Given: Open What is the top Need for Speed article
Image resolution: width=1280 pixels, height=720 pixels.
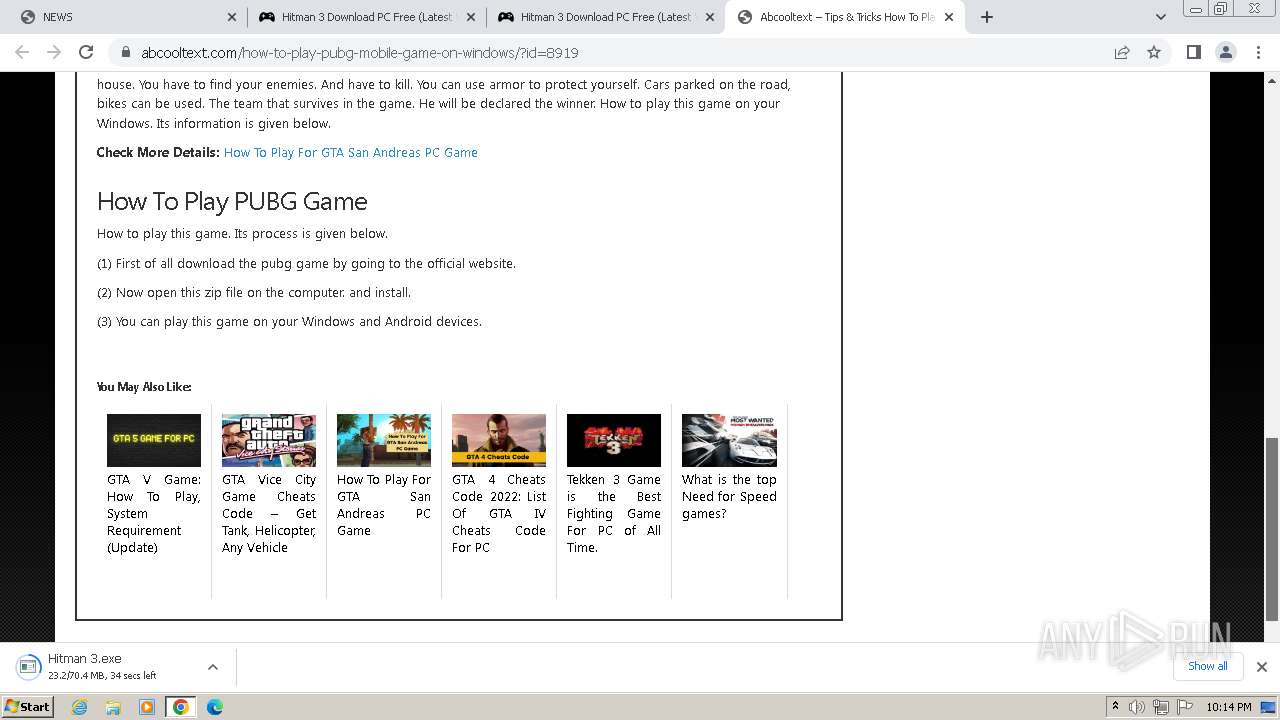Looking at the screenshot, I should pos(729,496).
